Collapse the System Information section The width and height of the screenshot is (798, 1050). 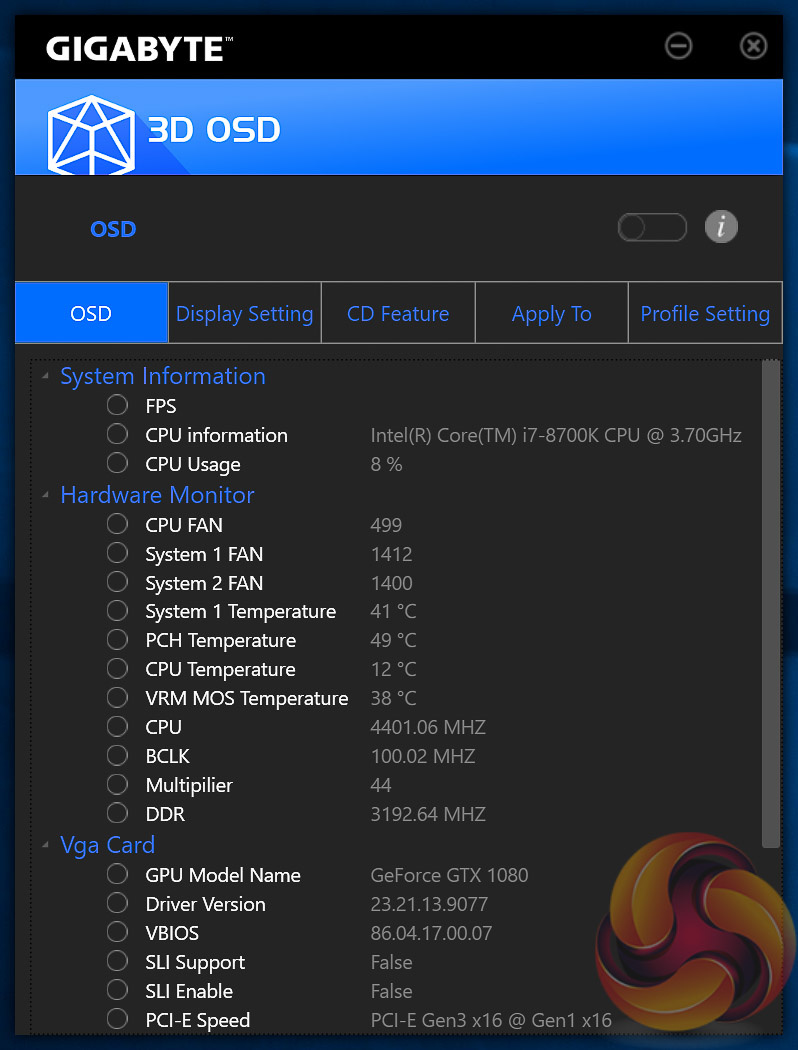(46, 376)
